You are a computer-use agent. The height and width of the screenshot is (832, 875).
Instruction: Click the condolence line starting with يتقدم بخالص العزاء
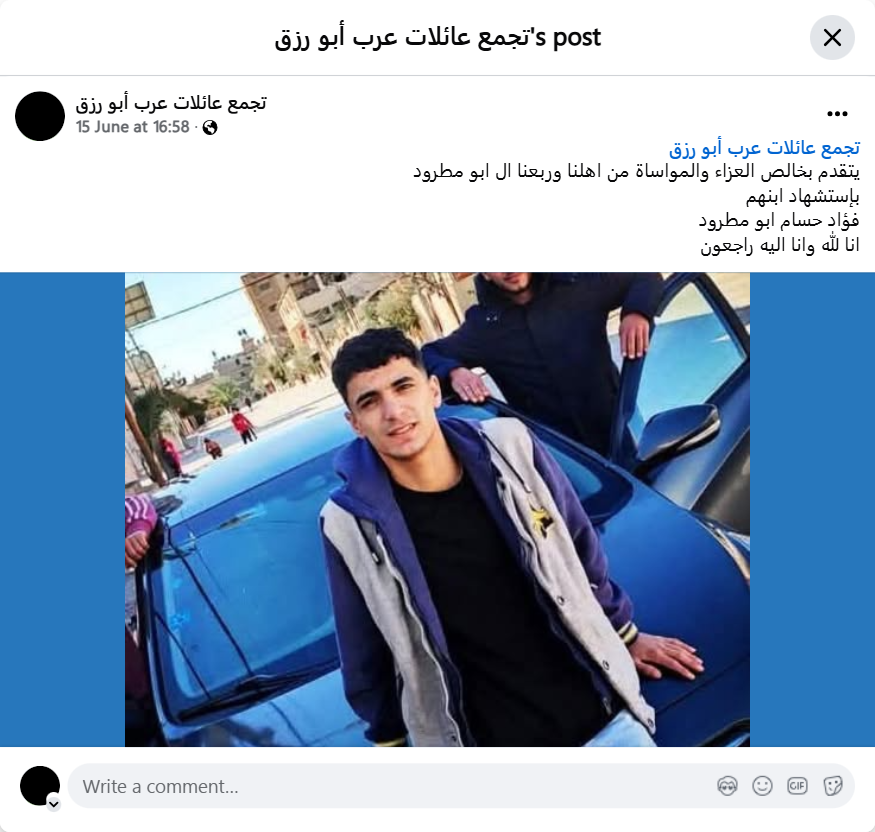click(x=636, y=171)
